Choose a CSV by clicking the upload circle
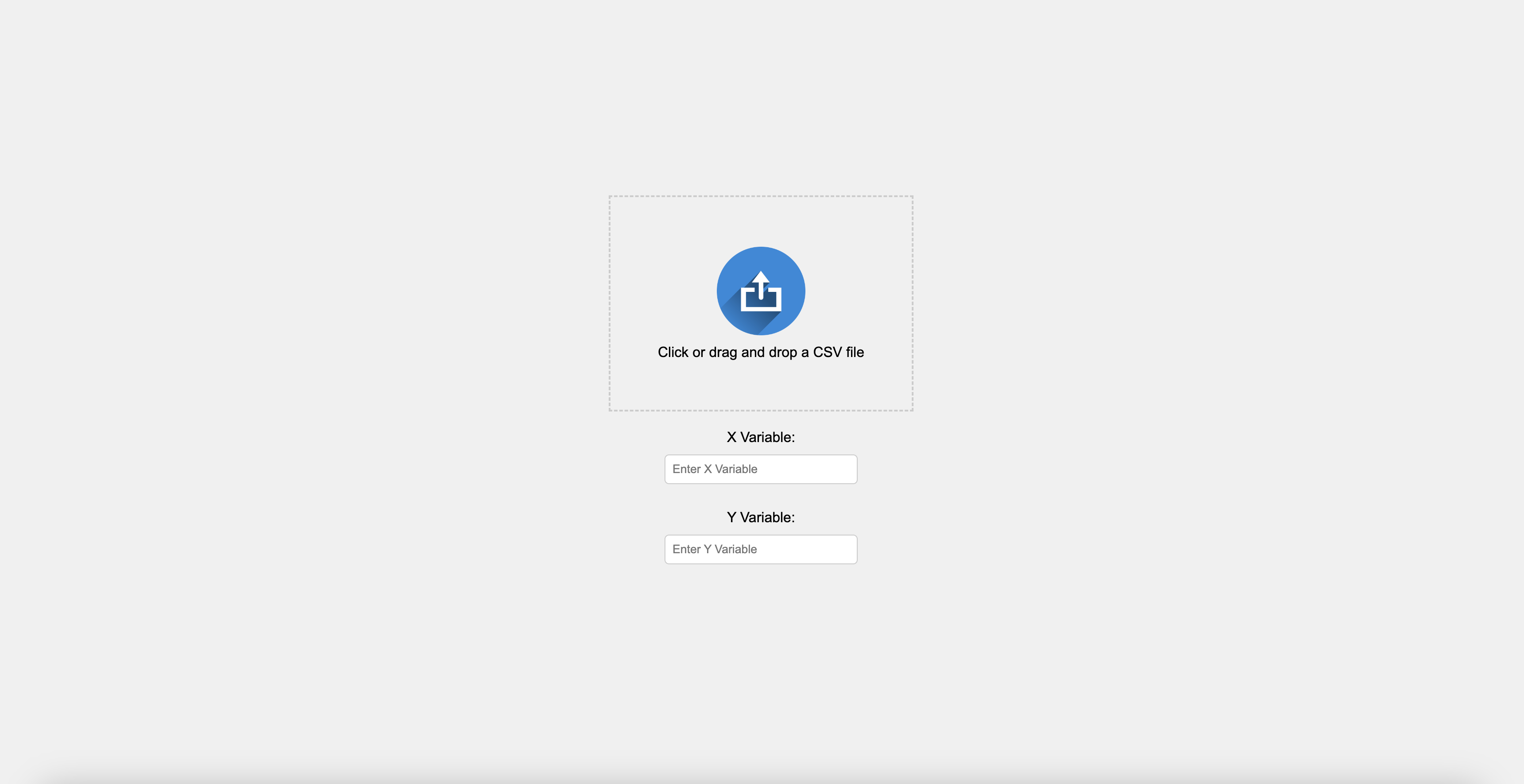The image size is (1524, 784). point(761,291)
